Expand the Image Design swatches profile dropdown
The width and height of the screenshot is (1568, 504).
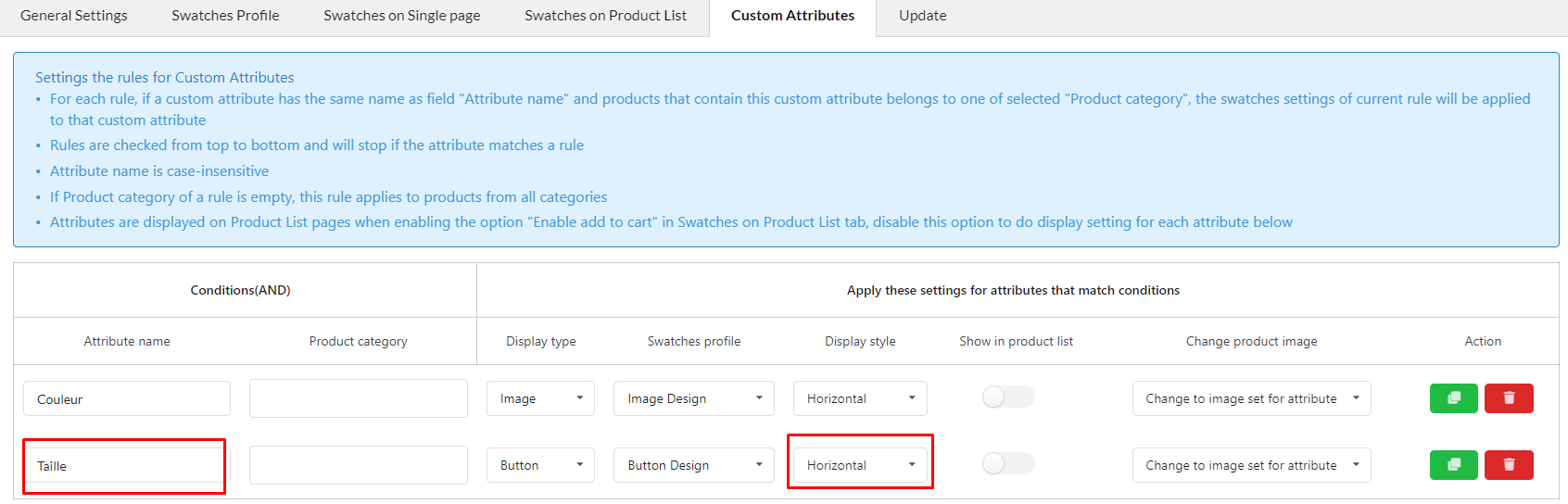(x=694, y=398)
